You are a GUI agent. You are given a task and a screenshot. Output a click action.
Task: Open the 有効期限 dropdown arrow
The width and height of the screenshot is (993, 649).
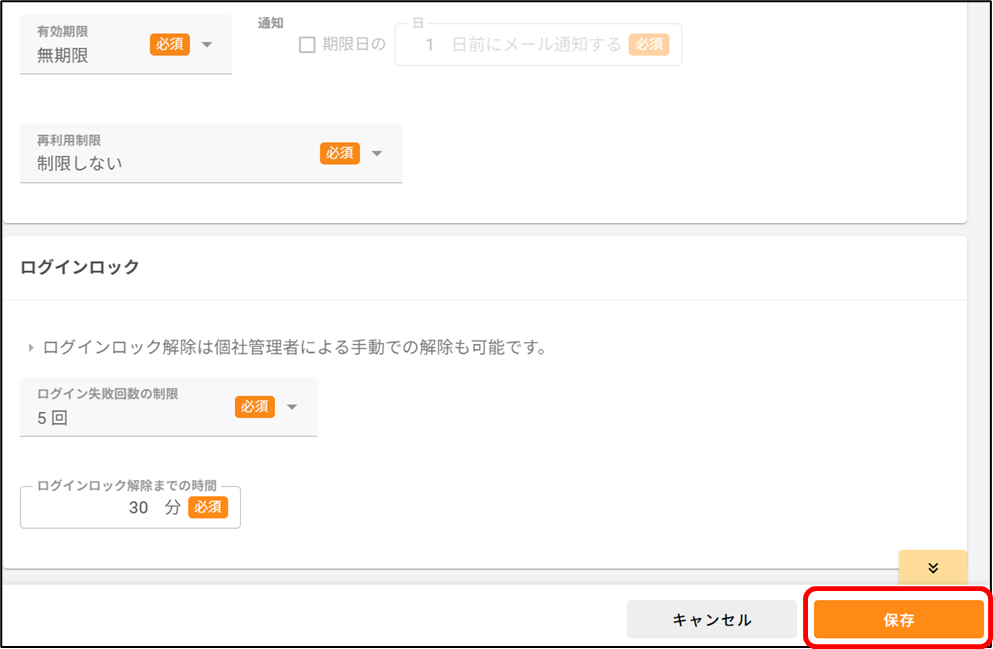(x=206, y=45)
